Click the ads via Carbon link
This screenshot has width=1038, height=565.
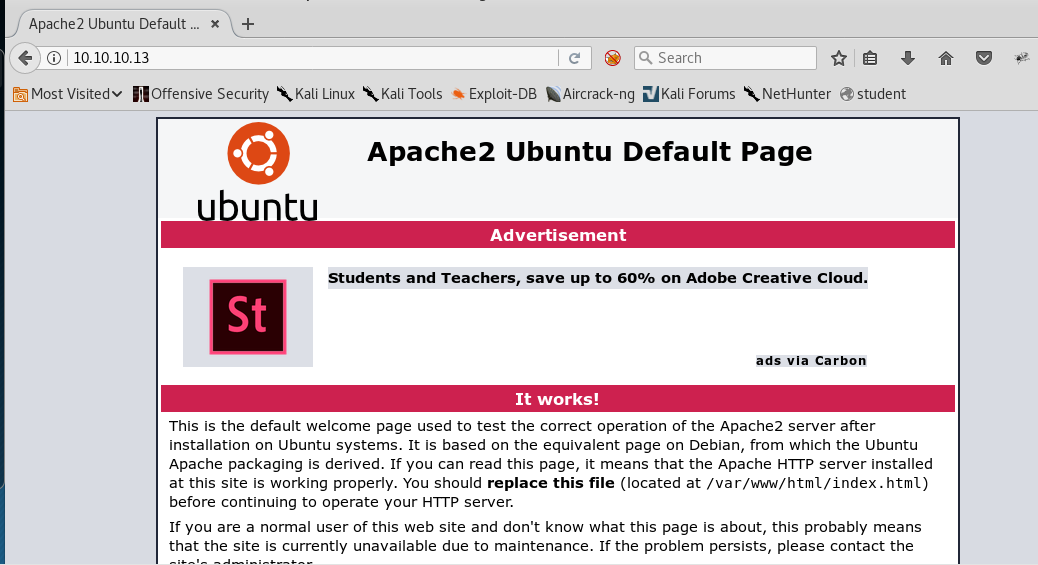pyautogui.click(x=811, y=361)
